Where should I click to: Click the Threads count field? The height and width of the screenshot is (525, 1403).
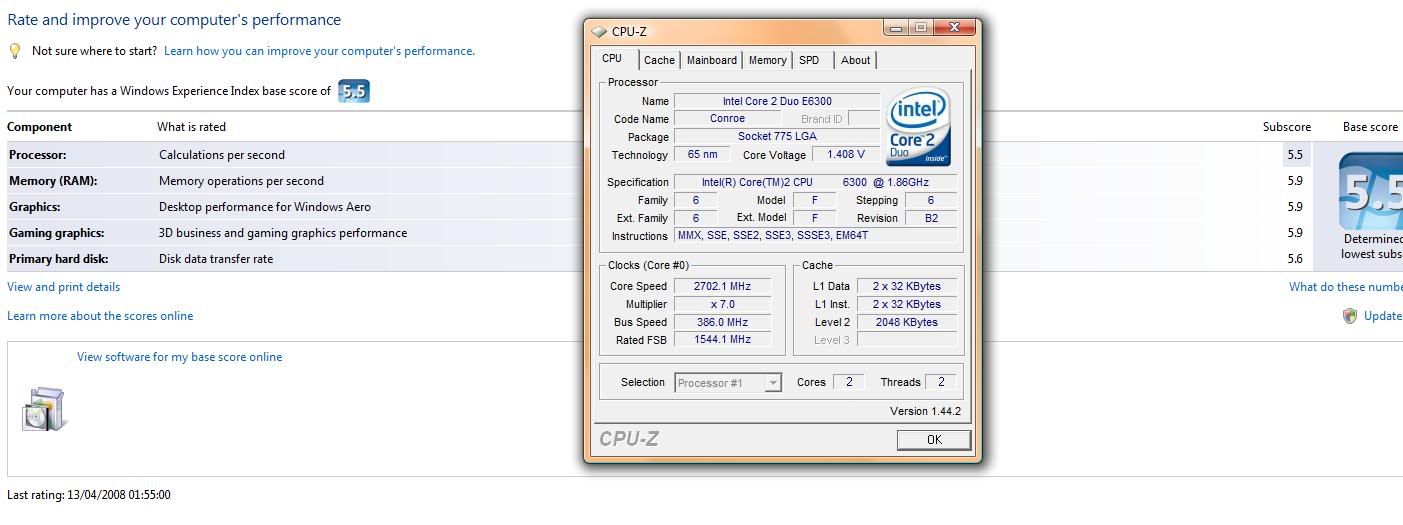pos(941,382)
